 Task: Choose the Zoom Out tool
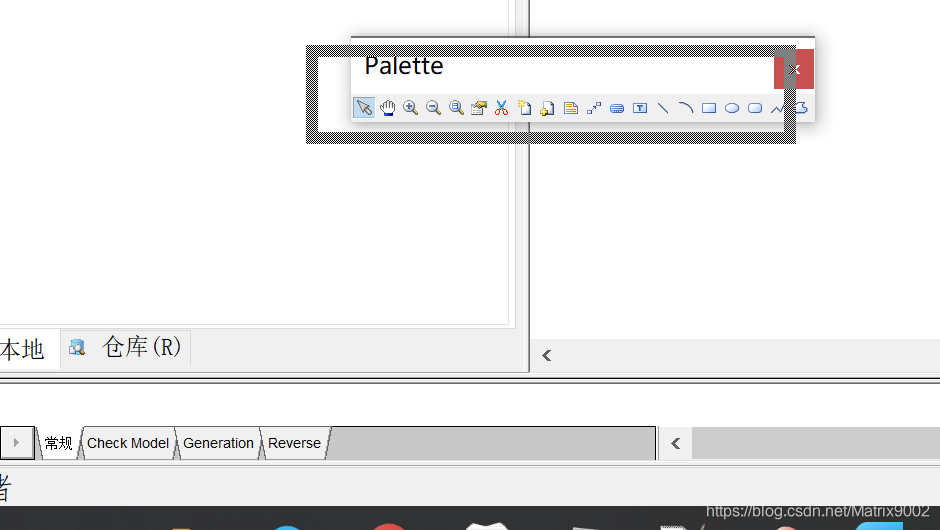433,108
